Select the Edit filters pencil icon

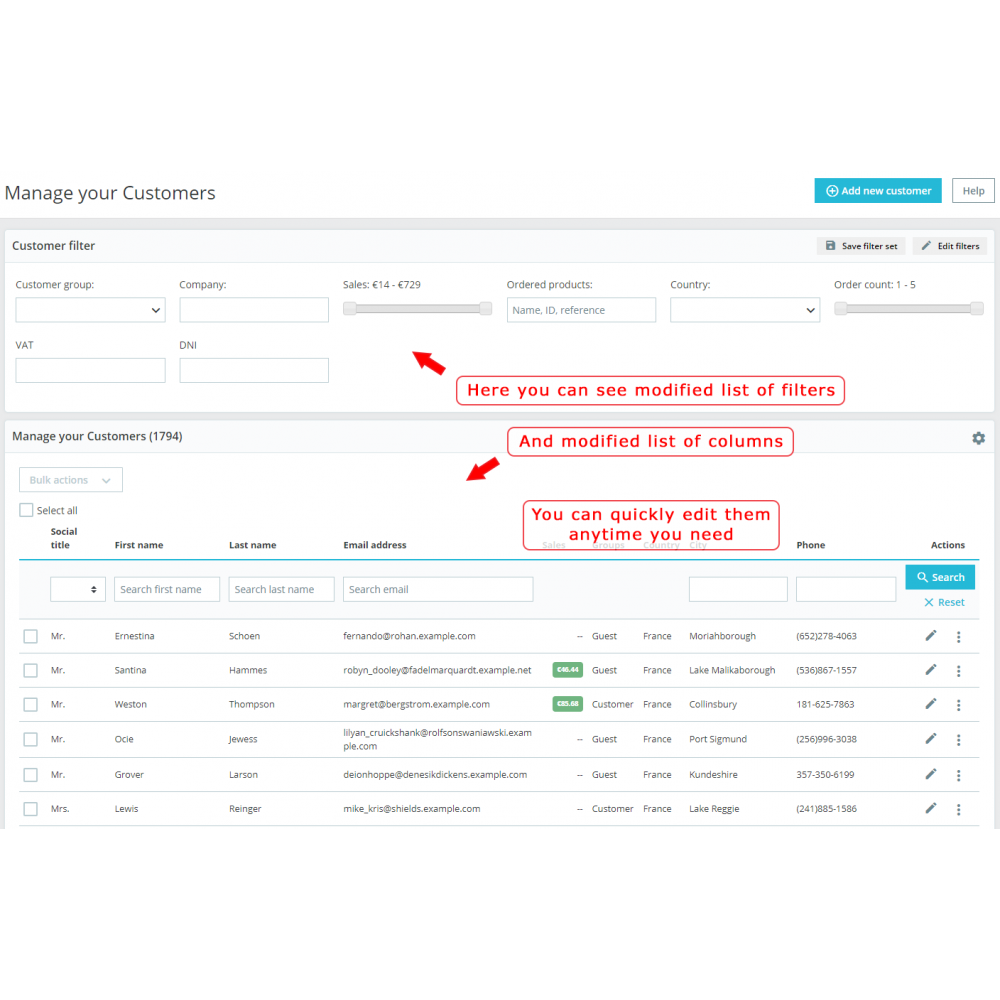click(927, 246)
